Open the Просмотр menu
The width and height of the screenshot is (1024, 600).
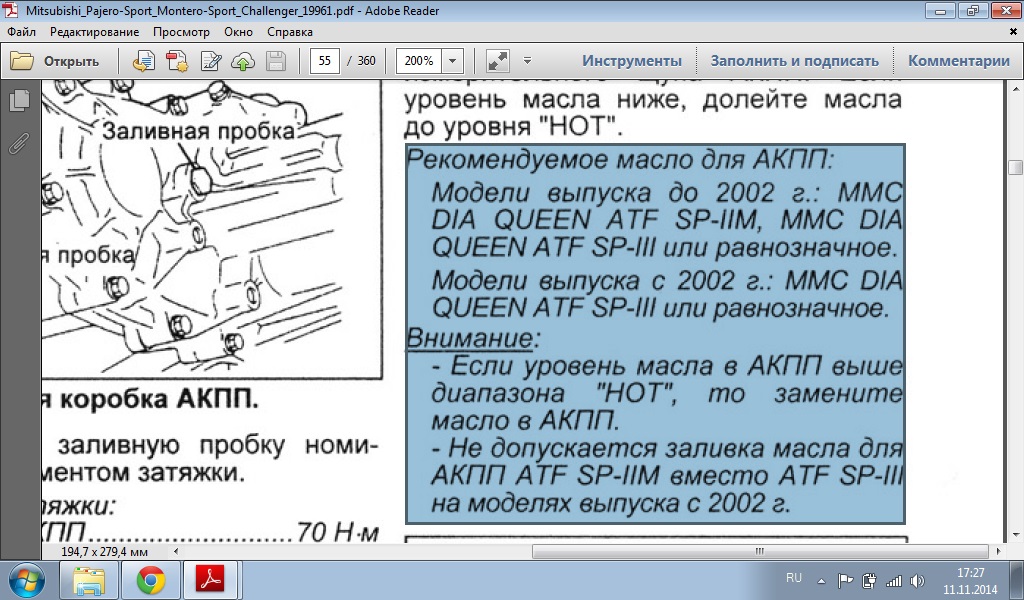(x=181, y=31)
